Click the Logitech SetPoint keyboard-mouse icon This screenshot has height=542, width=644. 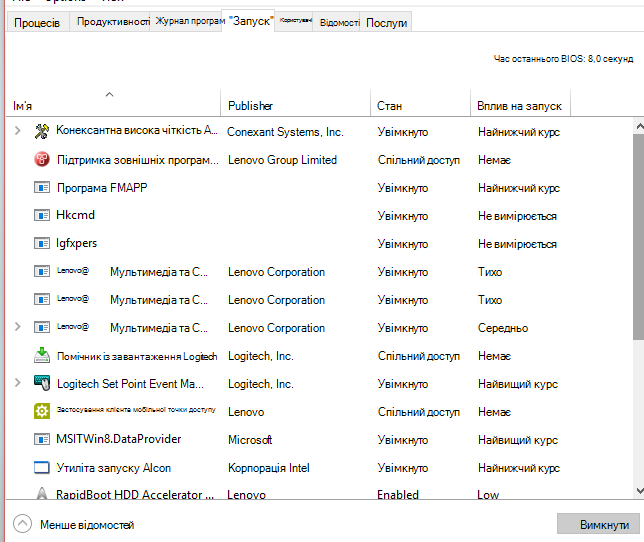[x=41, y=383]
